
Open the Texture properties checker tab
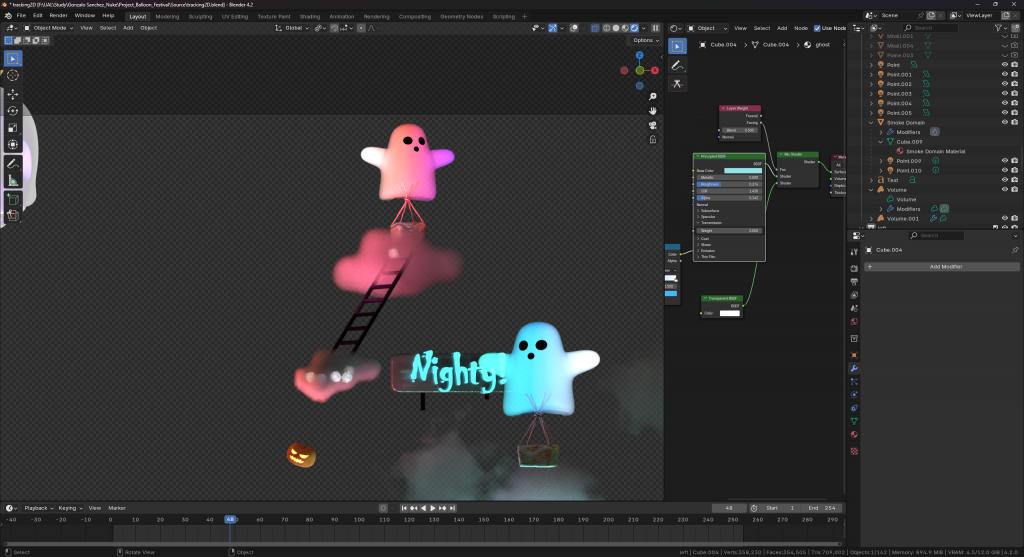click(854, 451)
